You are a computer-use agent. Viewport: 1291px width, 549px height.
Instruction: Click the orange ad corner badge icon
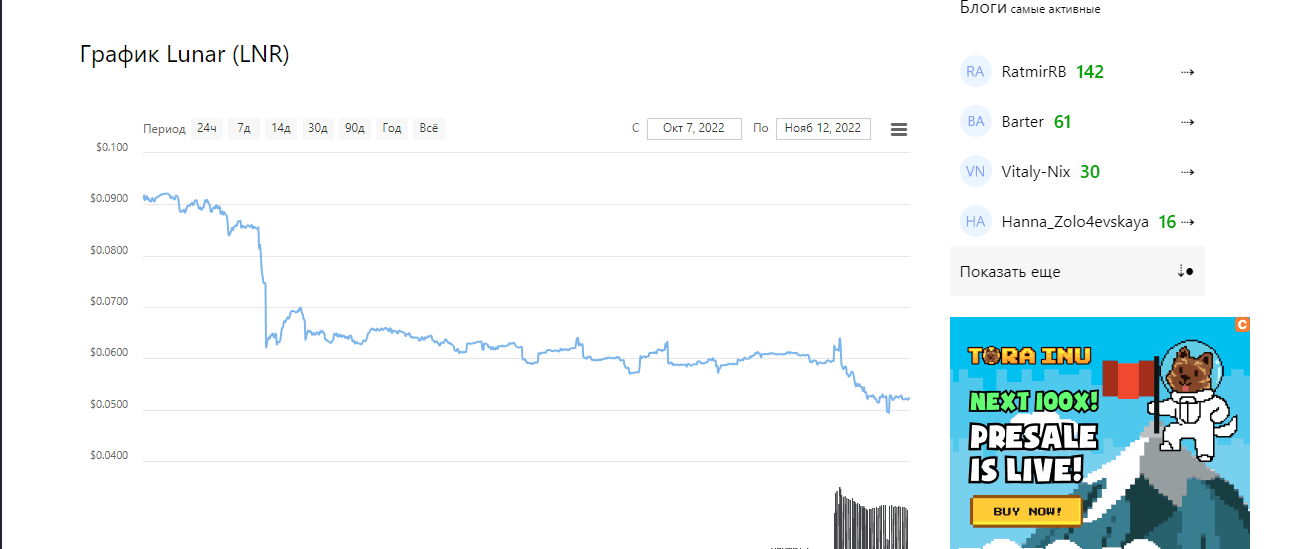click(x=1242, y=325)
